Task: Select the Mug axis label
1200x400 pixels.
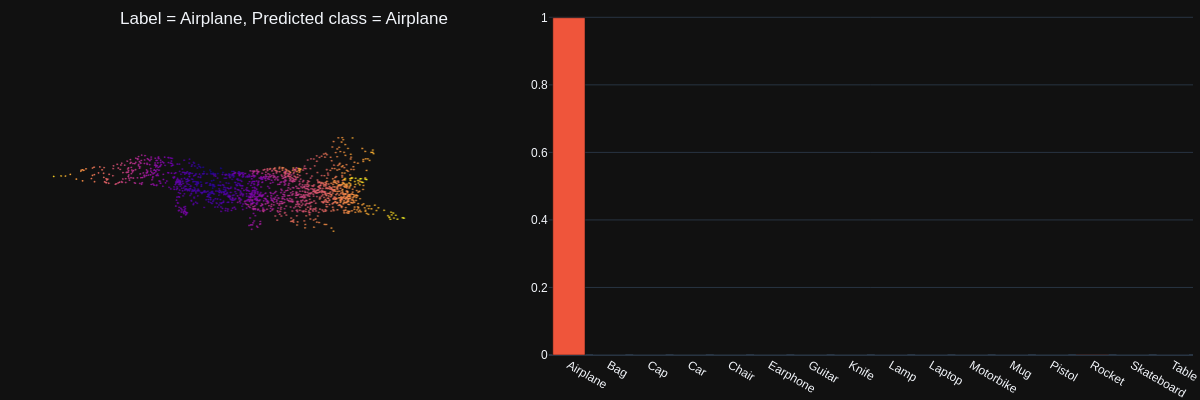Action: click(x=1020, y=370)
